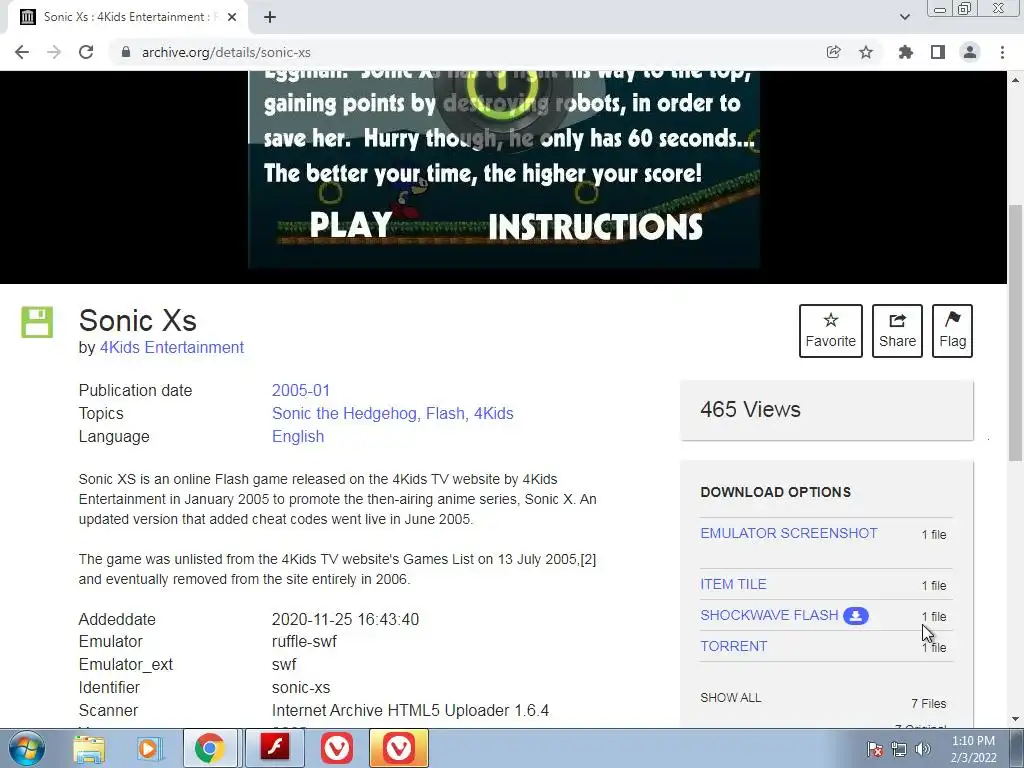Click the green floppy disk software icon
The height and width of the screenshot is (768, 1024).
37,322
